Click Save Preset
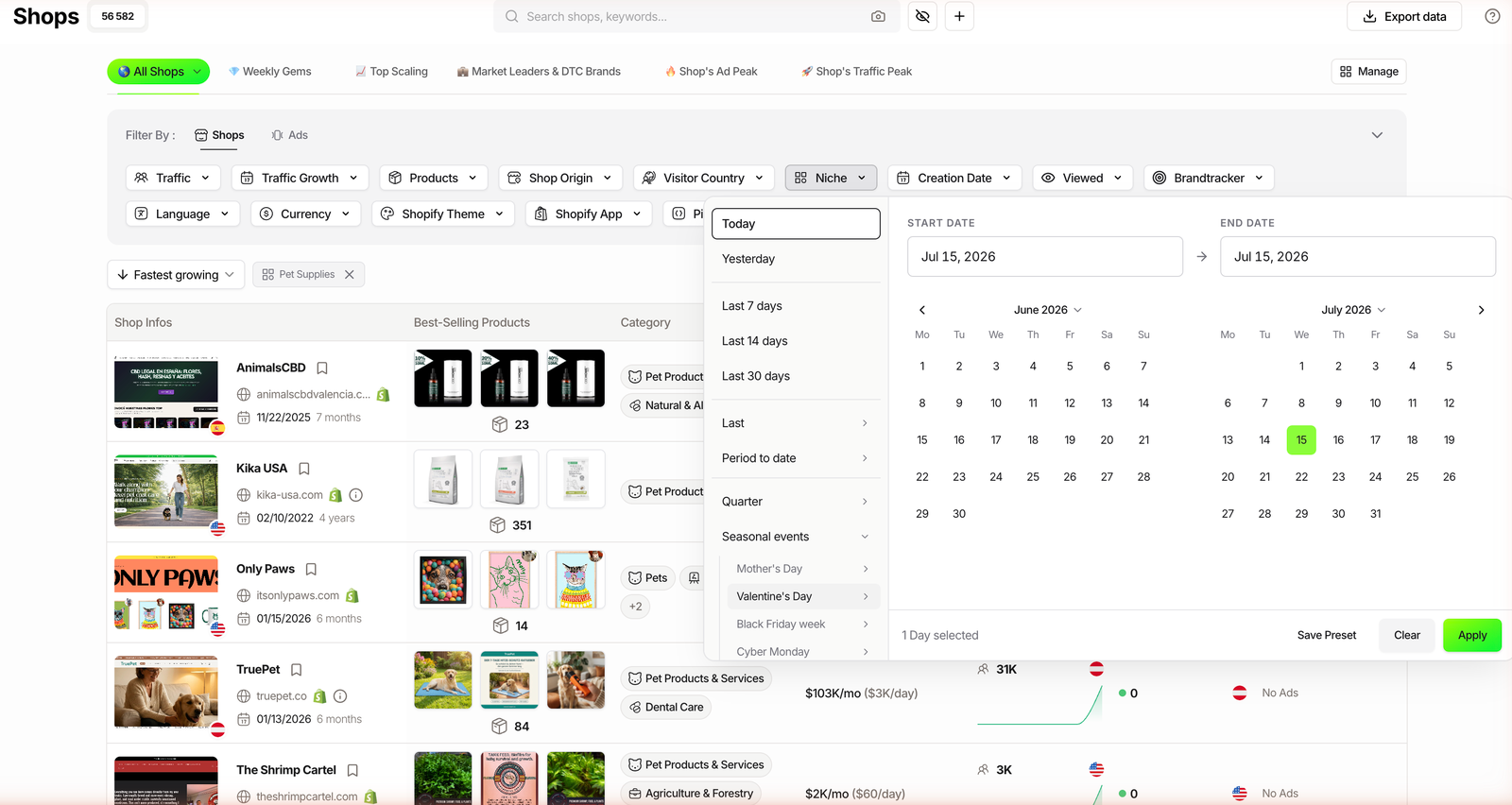This screenshot has height=805, width=1512. click(x=1327, y=635)
